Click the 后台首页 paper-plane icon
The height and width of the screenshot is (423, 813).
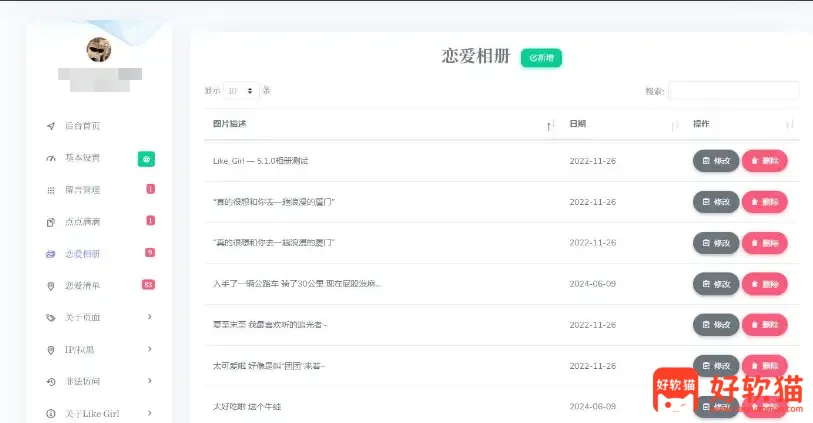coord(51,126)
